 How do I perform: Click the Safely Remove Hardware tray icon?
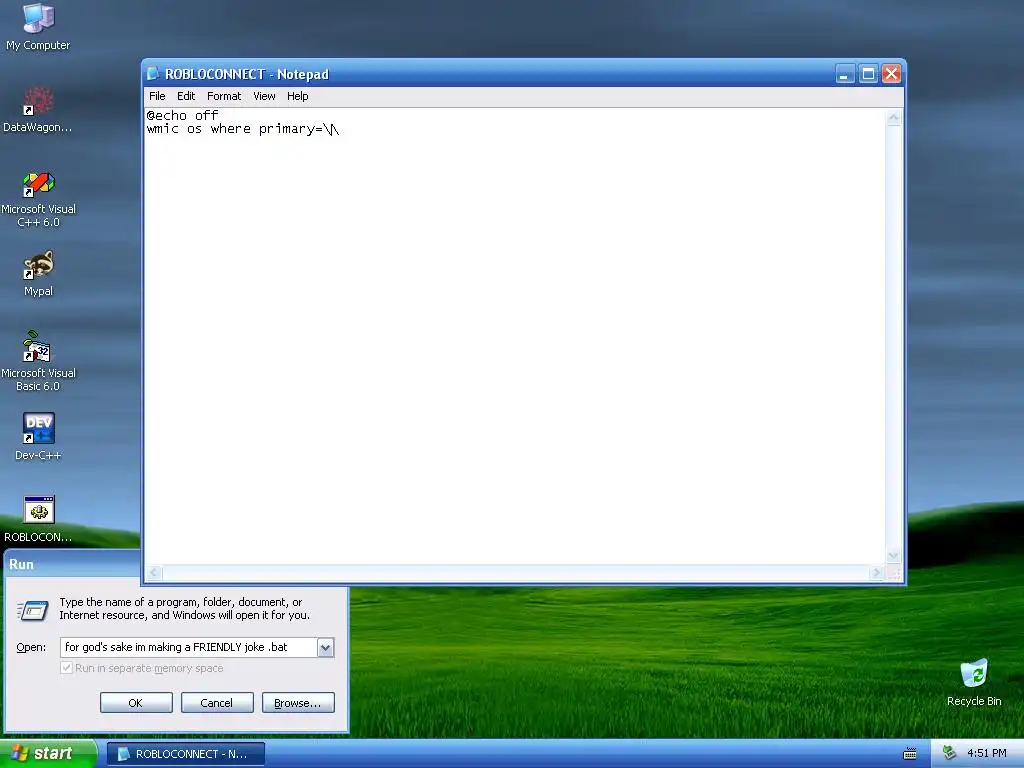(x=950, y=753)
